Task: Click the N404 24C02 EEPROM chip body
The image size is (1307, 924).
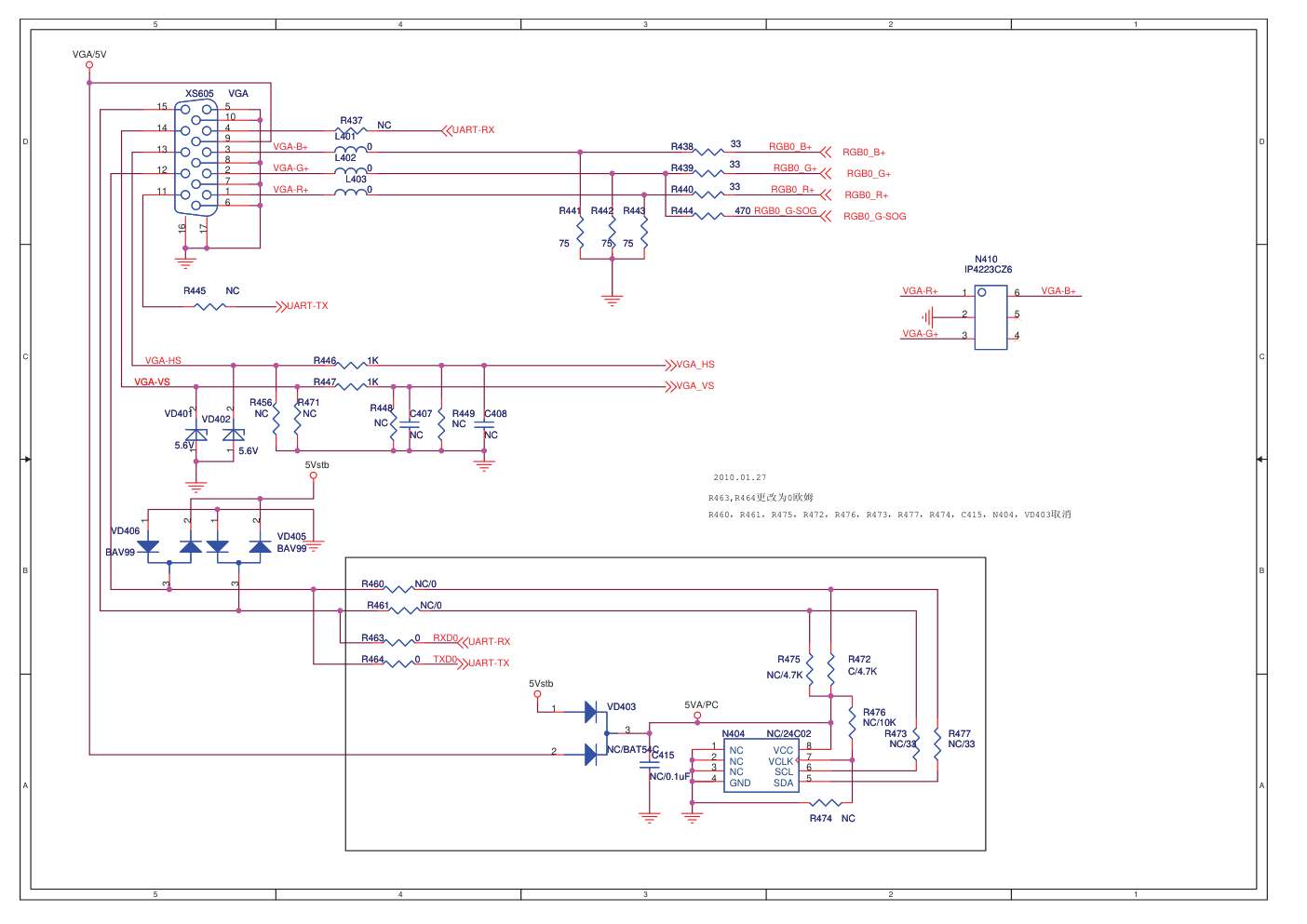Action: (x=761, y=766)
